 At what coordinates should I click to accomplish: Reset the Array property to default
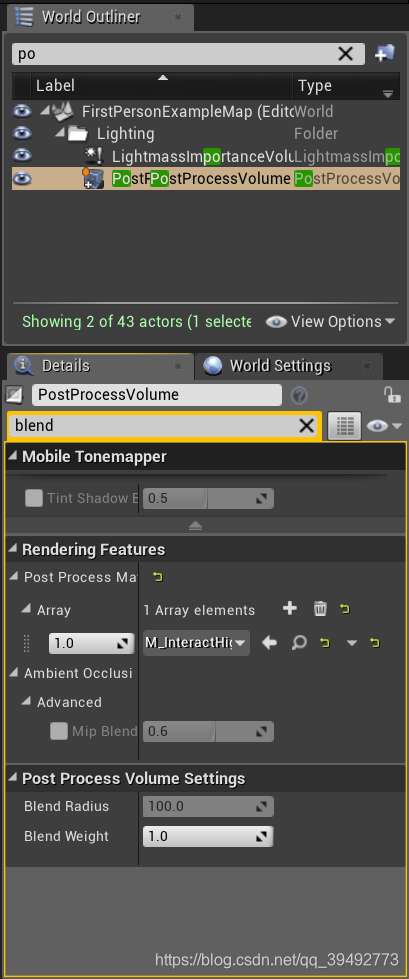(345, 609)
